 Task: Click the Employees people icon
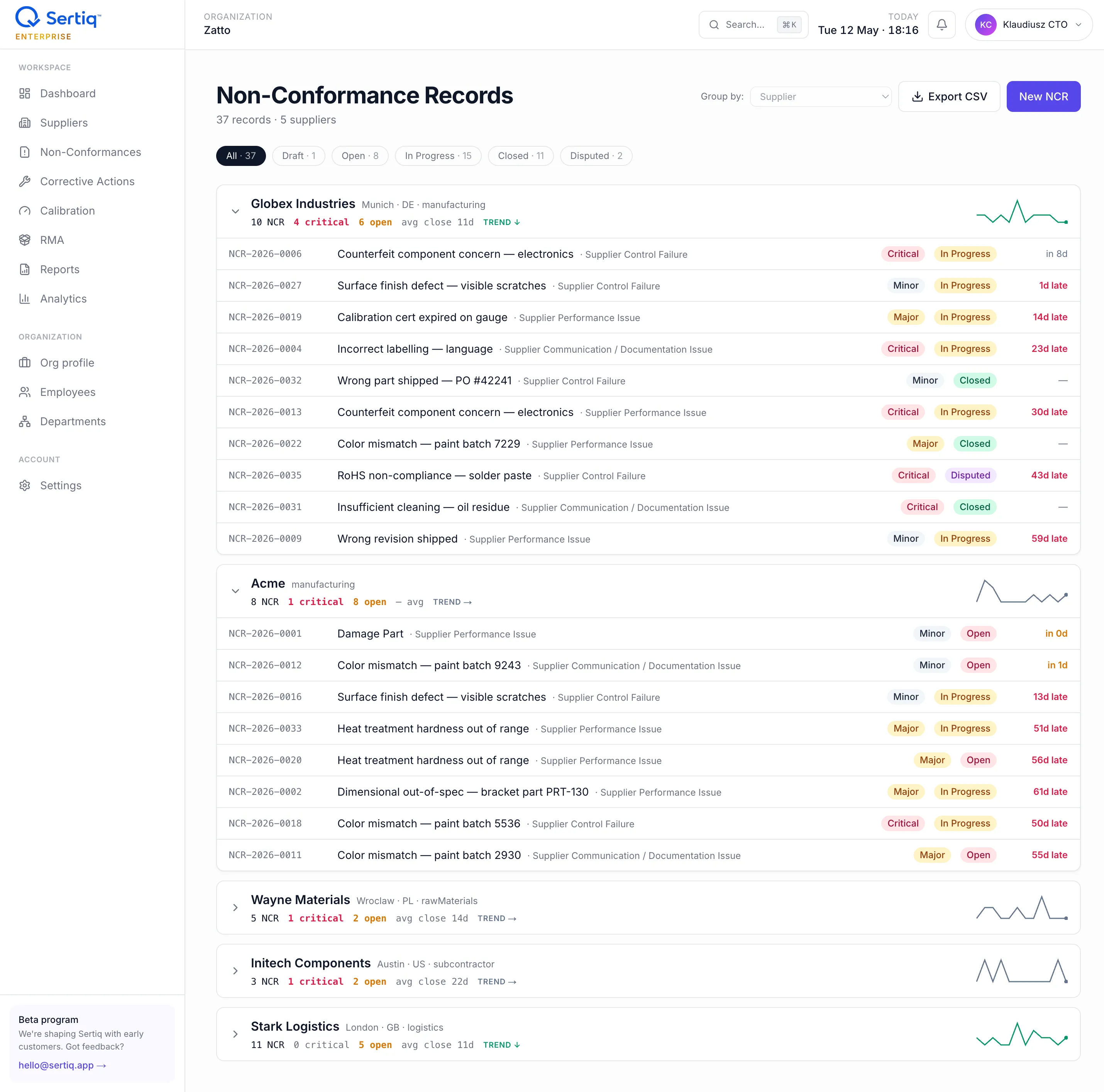[25, 392]
